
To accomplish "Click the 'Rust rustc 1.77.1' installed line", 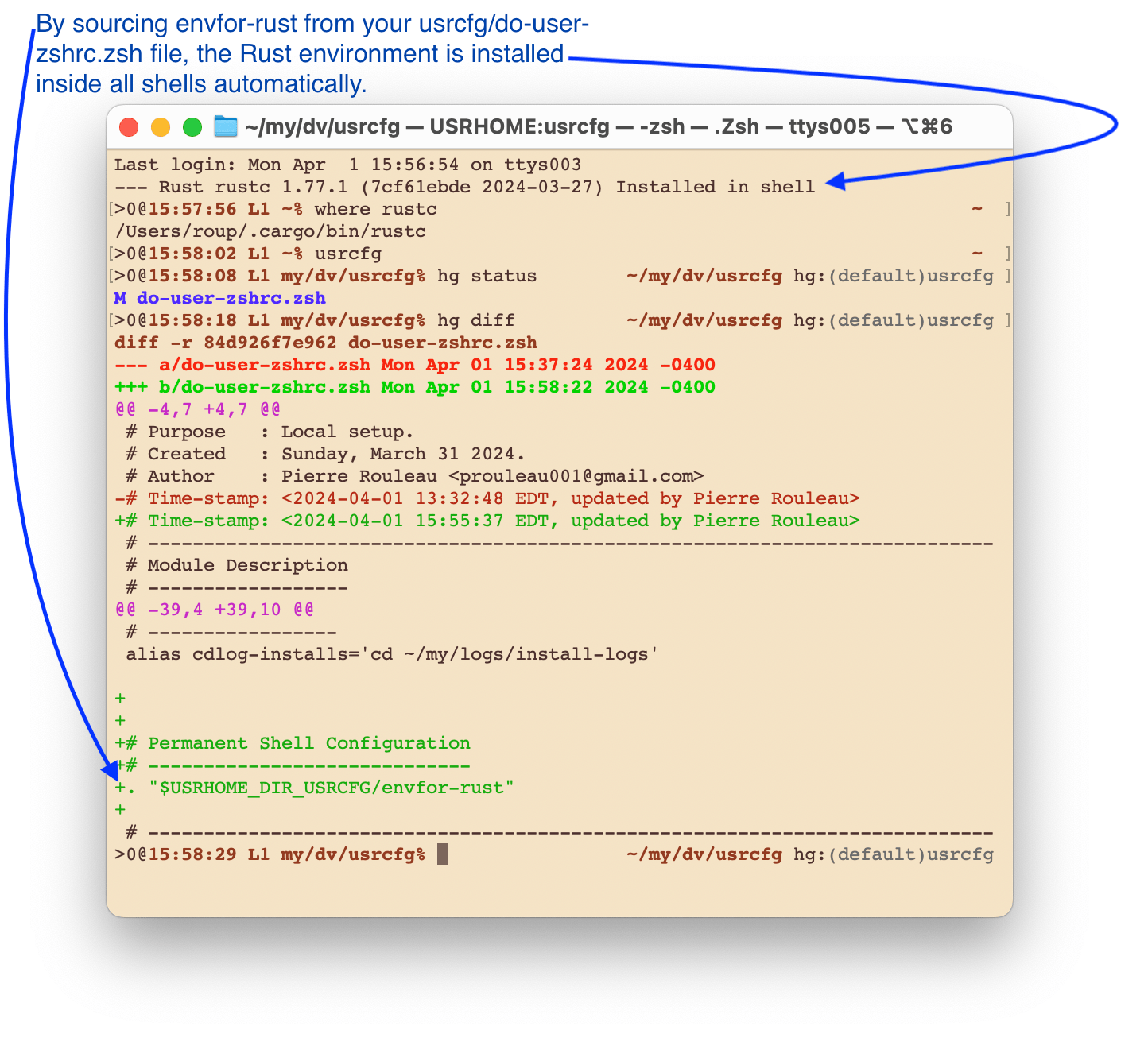I will [464, 187].
